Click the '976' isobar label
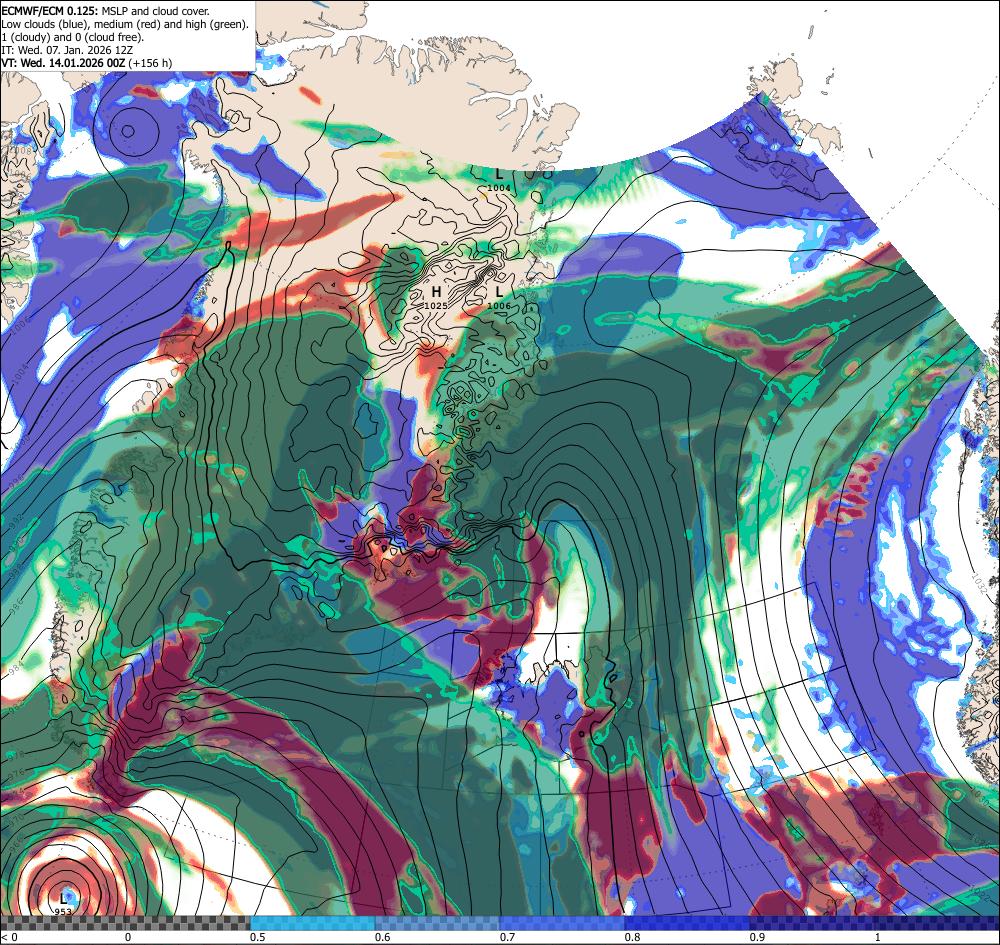The image size is (1000, 945). (x=16, y=773)
